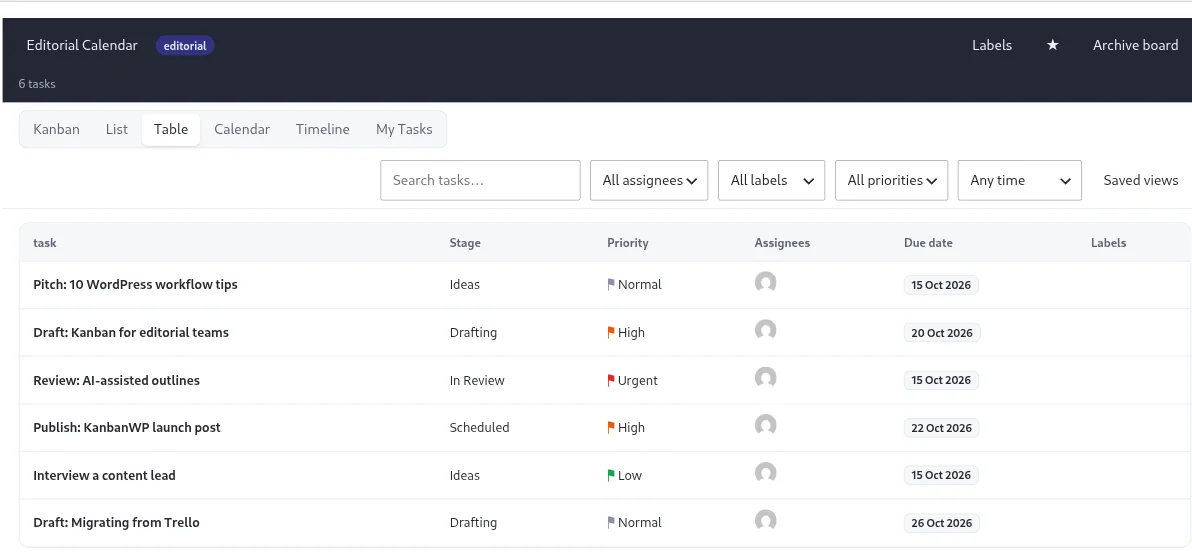Open the All priorities filter dropdown
The width and height of the screenshot is (1192, 554).
(892, 180)
